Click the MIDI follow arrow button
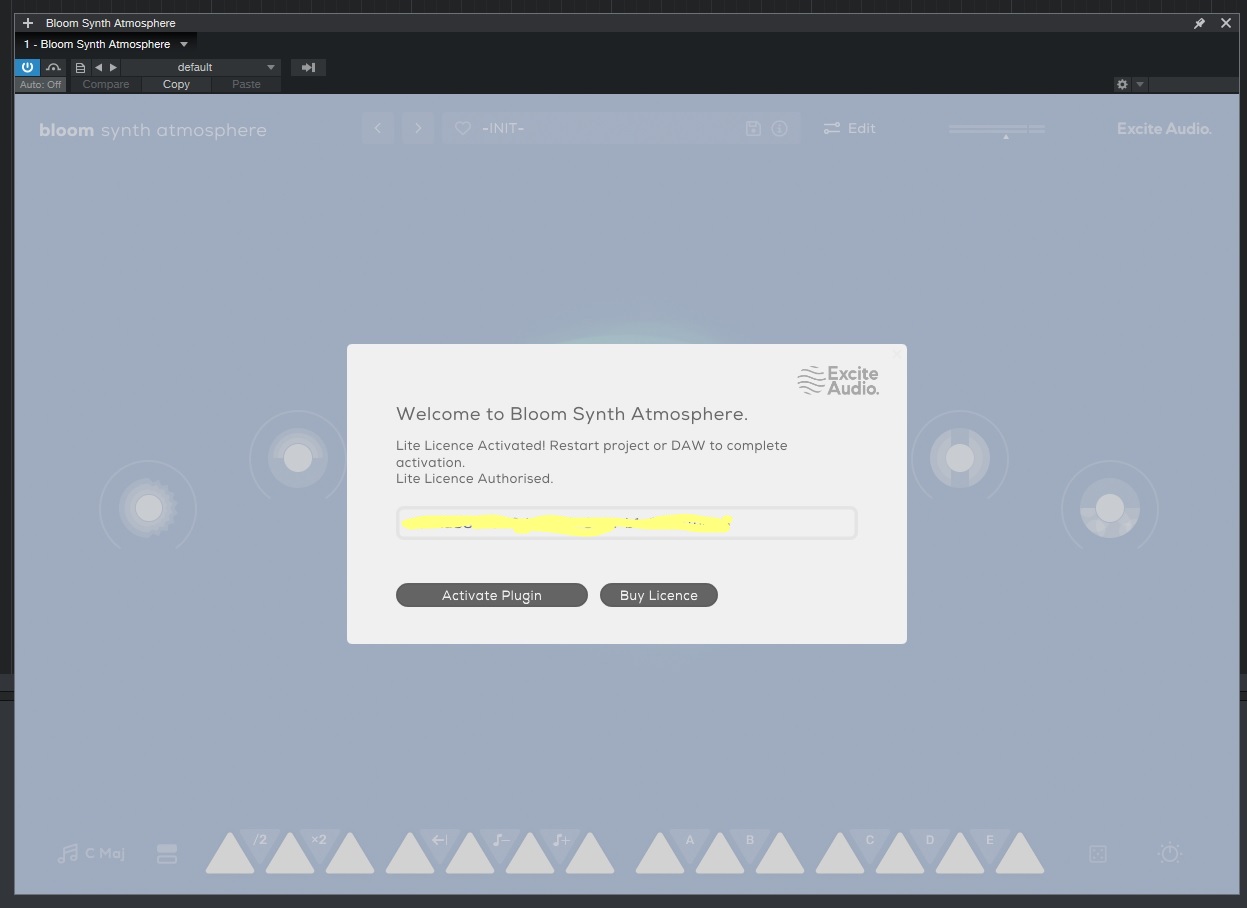The height and width of the screenshot is (908, 1247). point(308,67)
